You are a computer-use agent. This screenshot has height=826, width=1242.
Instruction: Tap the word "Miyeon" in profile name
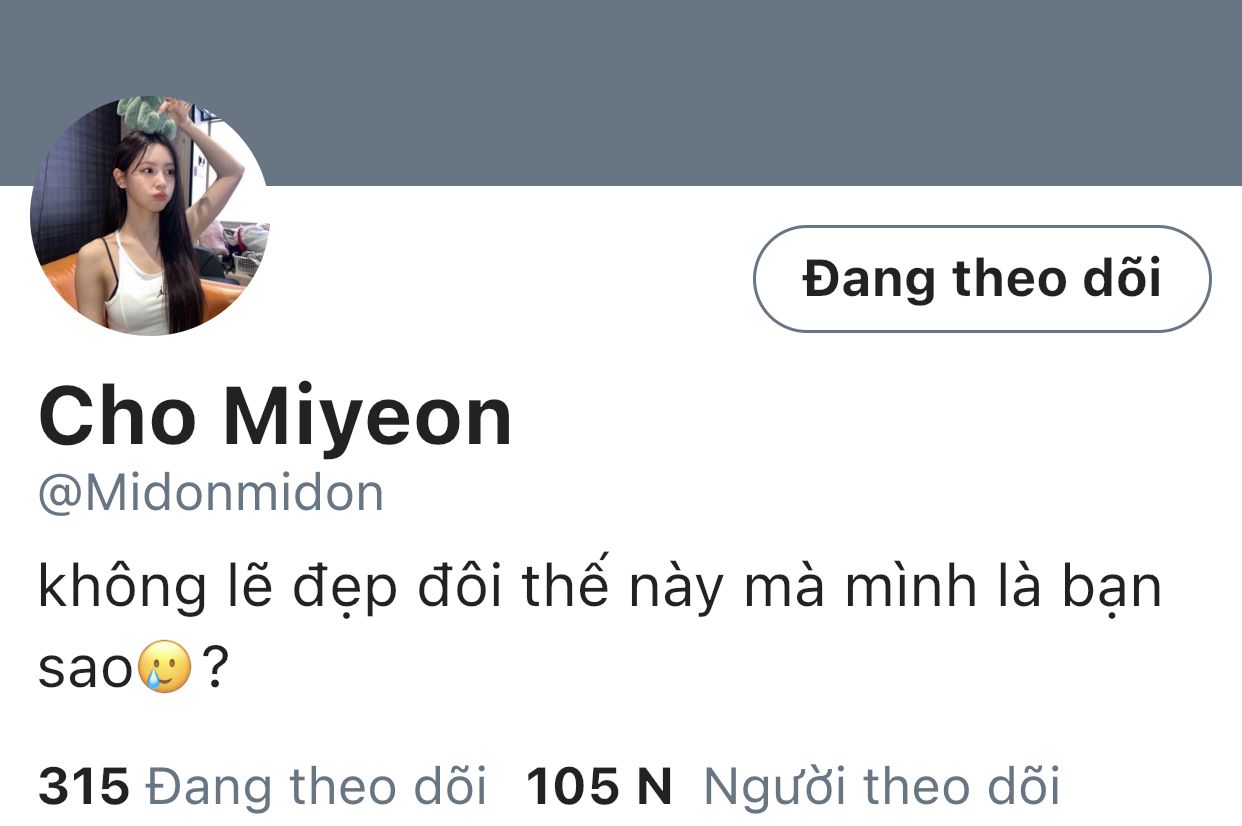tap(367, 416)
